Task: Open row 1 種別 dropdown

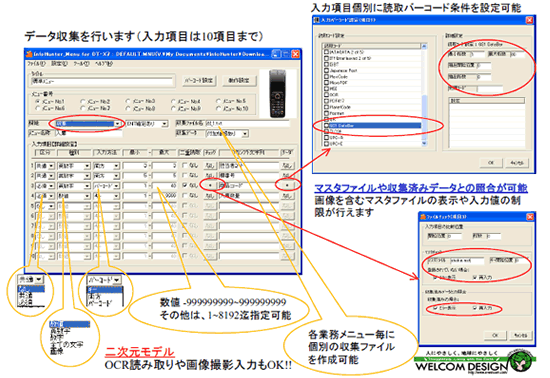Action: tap(74, 166)
